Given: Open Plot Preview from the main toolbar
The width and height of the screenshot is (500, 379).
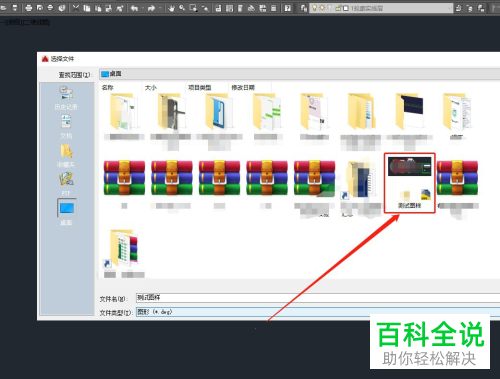Looking at the screenshot, I should 40,8.
